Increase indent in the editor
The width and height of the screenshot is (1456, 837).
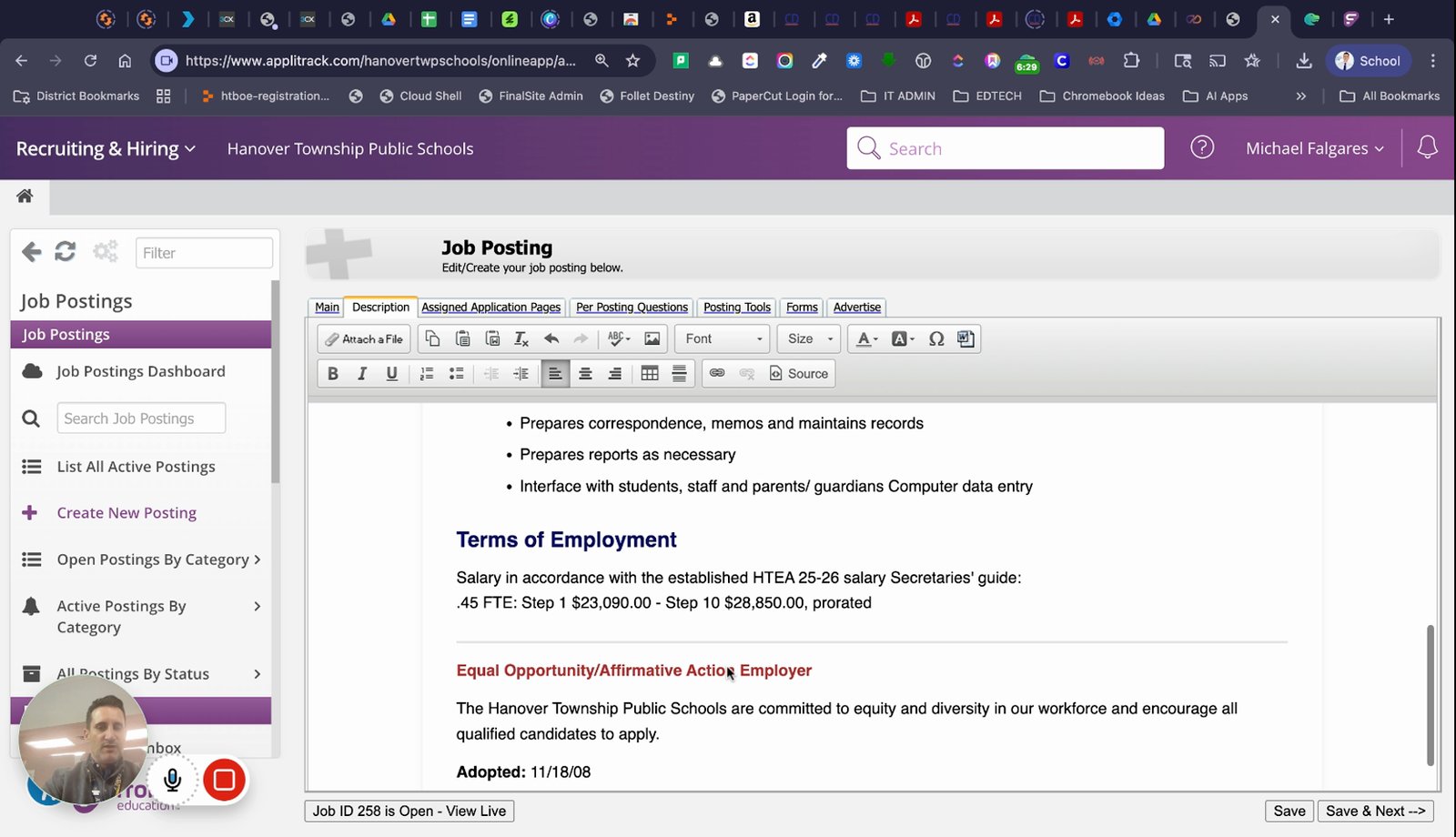[521, 374]
